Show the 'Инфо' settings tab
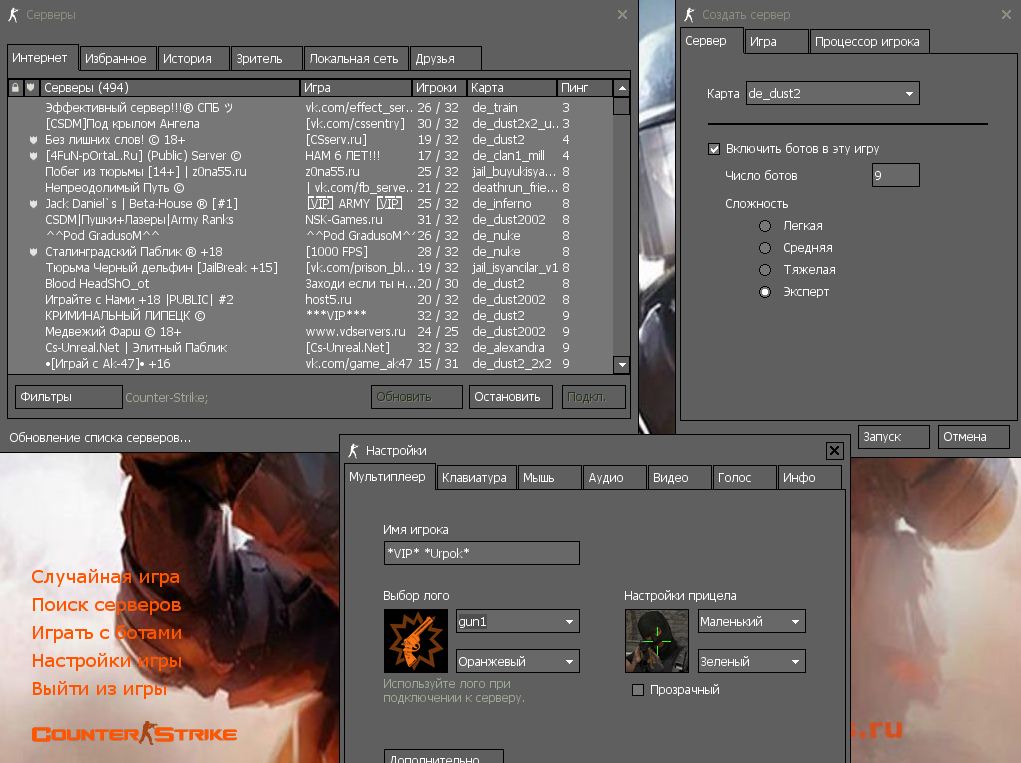Screen dimensions: 1021x763 coord(809,477)
